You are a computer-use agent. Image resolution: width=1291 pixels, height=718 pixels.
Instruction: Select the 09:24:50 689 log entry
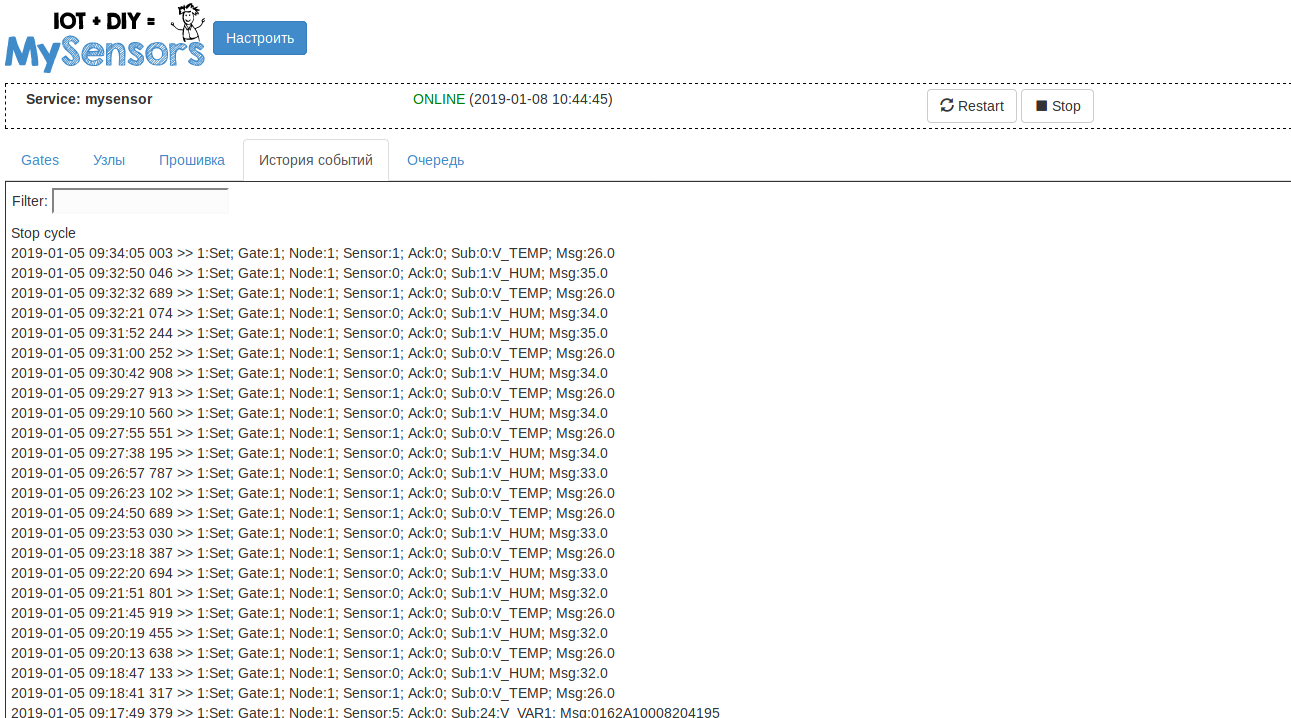click(313, 513)
